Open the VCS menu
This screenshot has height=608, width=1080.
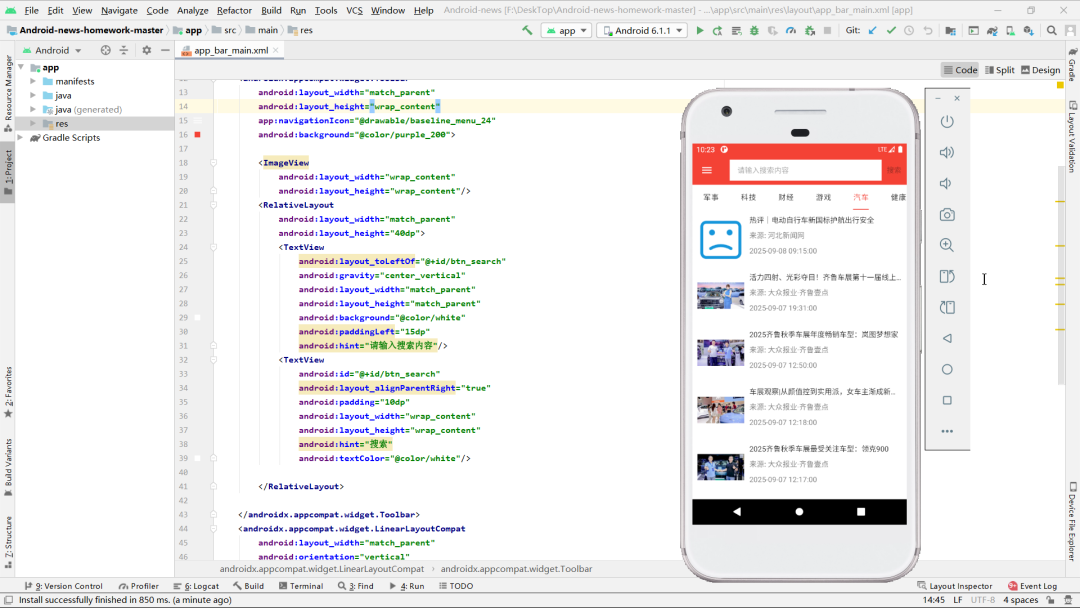(x=354, y=10)
